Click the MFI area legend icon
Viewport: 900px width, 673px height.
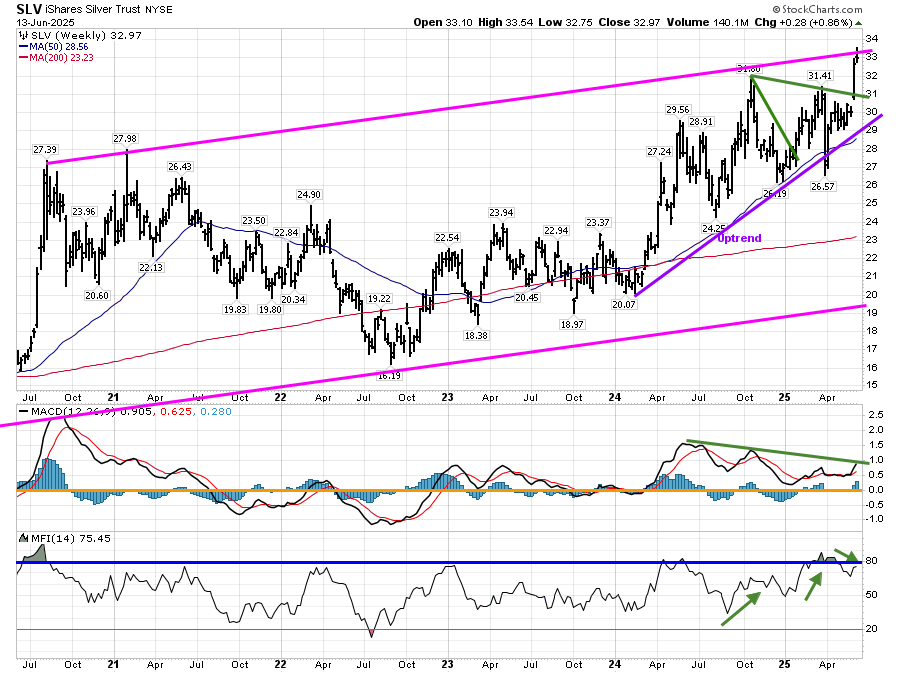click(24, 538)
